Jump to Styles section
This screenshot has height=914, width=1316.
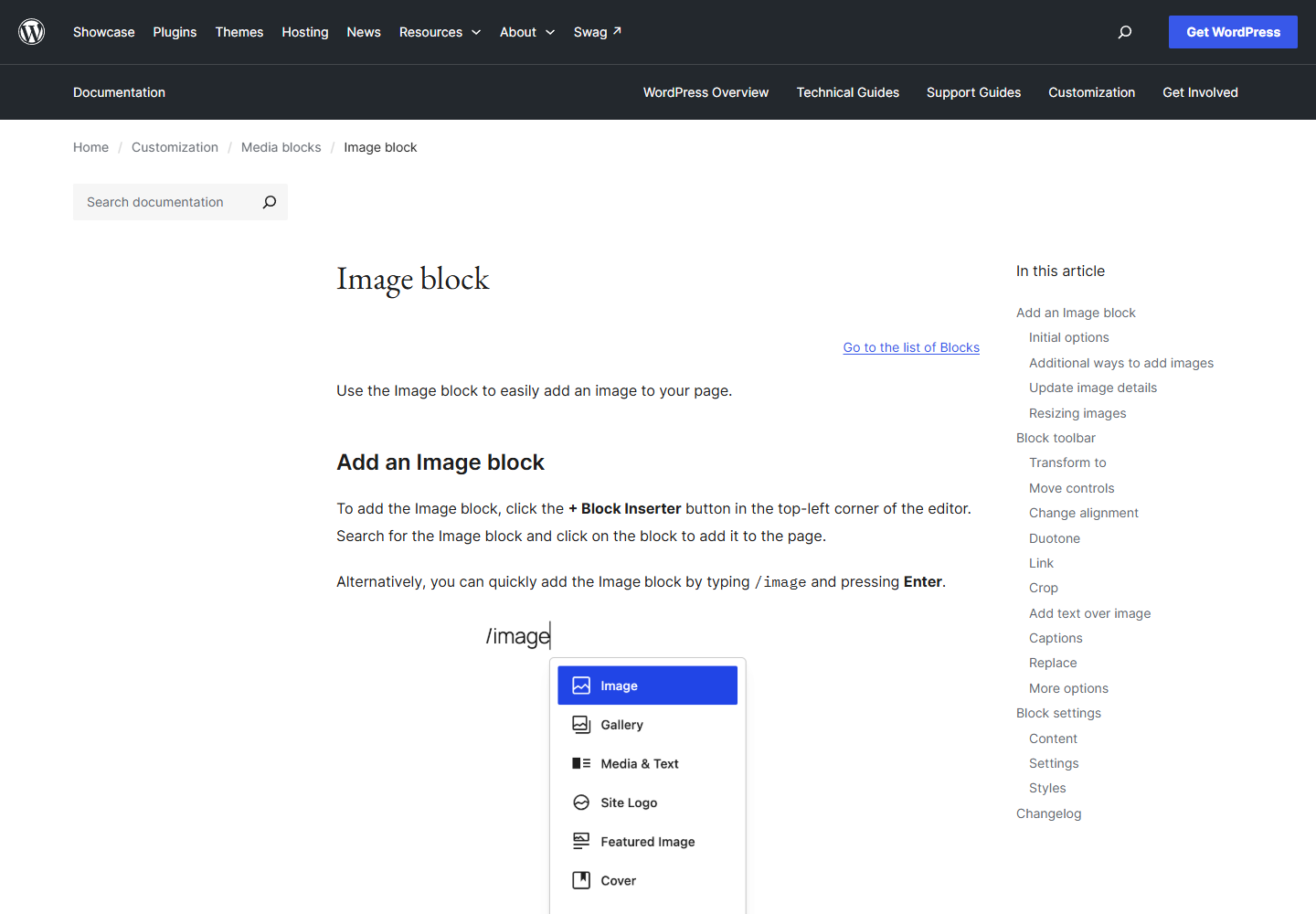pyautogui.click(x=1047, y=788)
